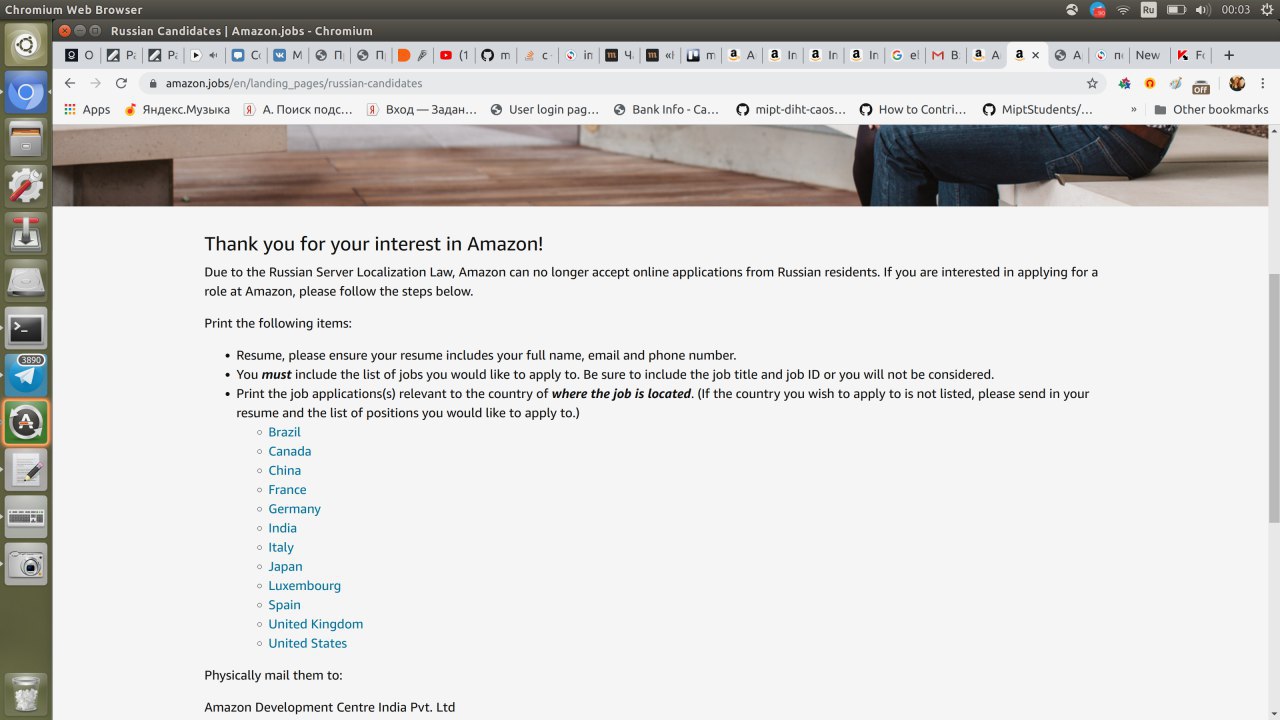Screen dimensions: 1280x720
Task: Open the Luxembourg job application link
Action: (x=304, y=585)
